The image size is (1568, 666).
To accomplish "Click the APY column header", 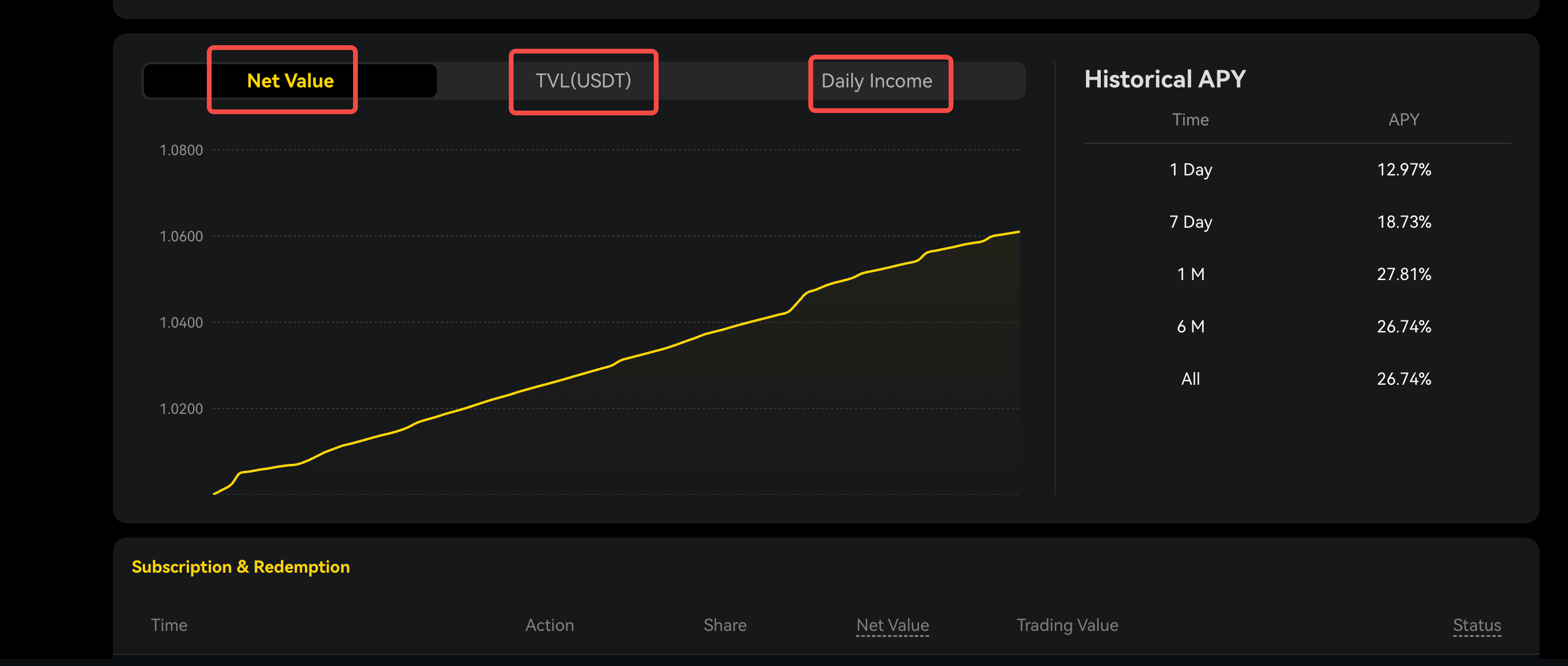I will 1404,120.
